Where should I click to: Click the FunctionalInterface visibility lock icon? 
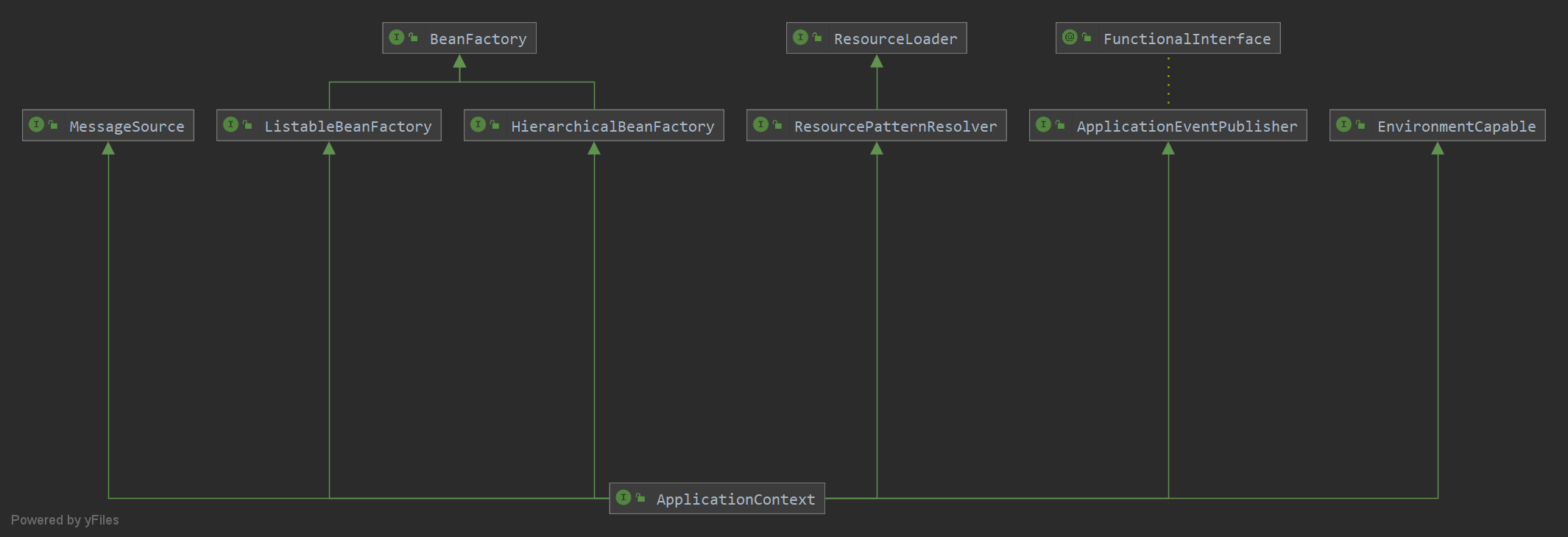click(x=1087, y=37)
